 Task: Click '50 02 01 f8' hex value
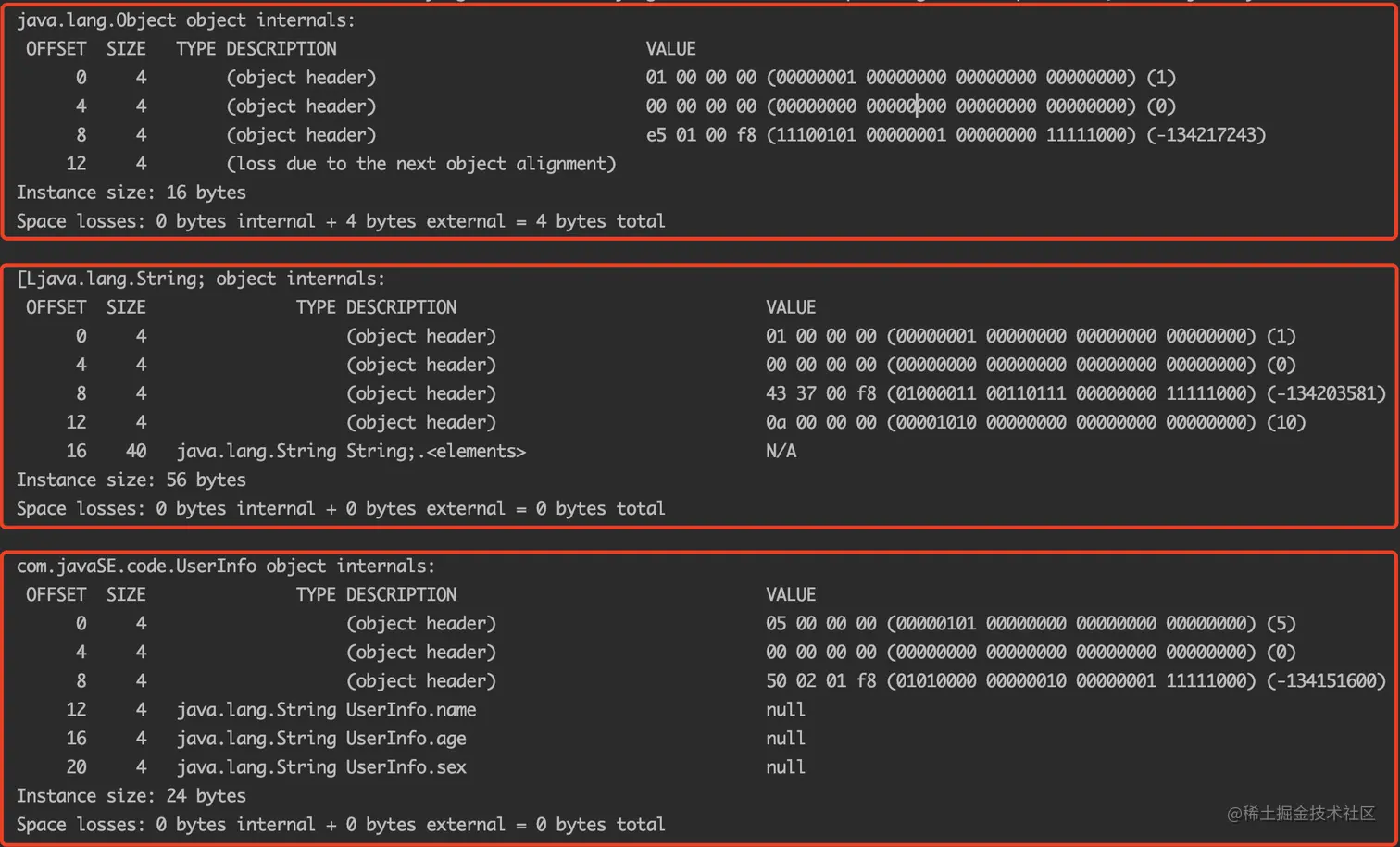820,680
